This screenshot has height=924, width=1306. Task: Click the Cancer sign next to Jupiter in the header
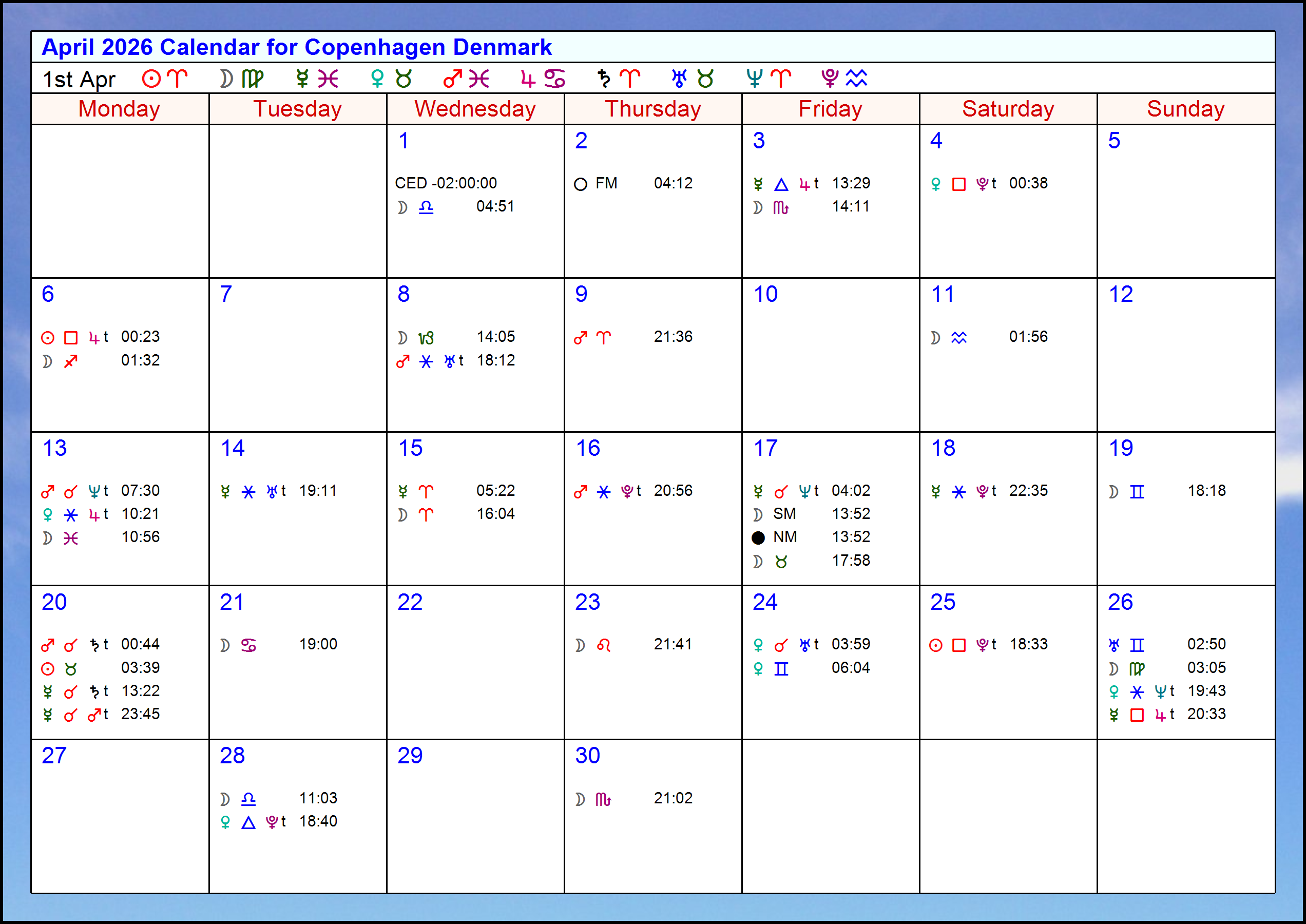pyautogui.click(x=555, y=79)
